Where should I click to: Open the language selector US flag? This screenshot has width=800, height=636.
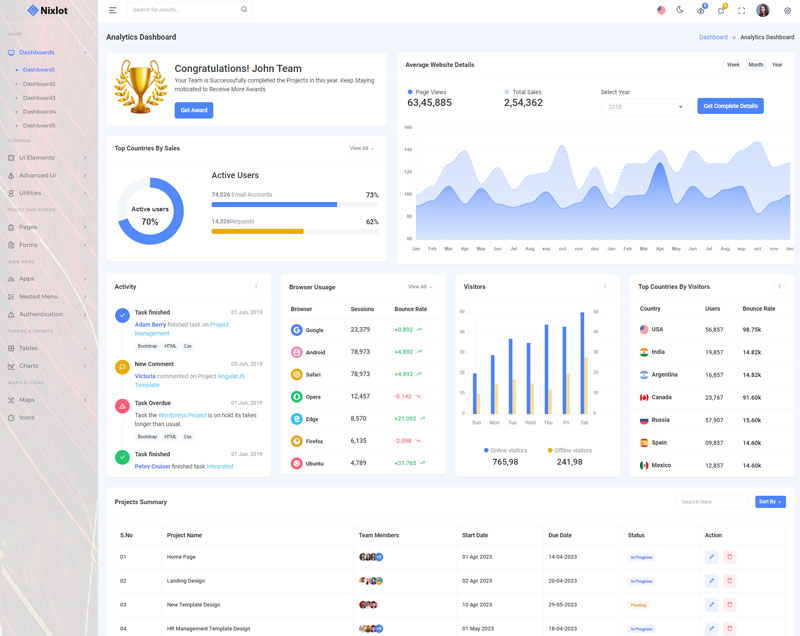point(661,10)
